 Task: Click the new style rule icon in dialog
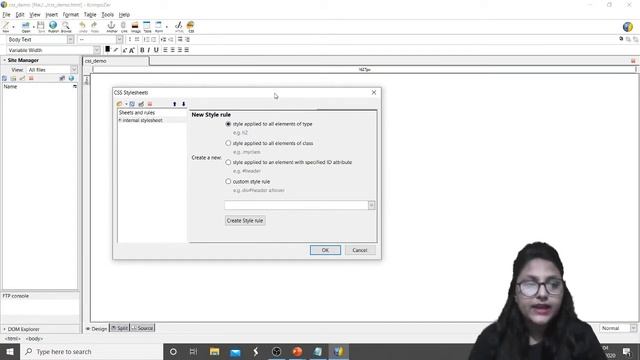pos(132,104)
